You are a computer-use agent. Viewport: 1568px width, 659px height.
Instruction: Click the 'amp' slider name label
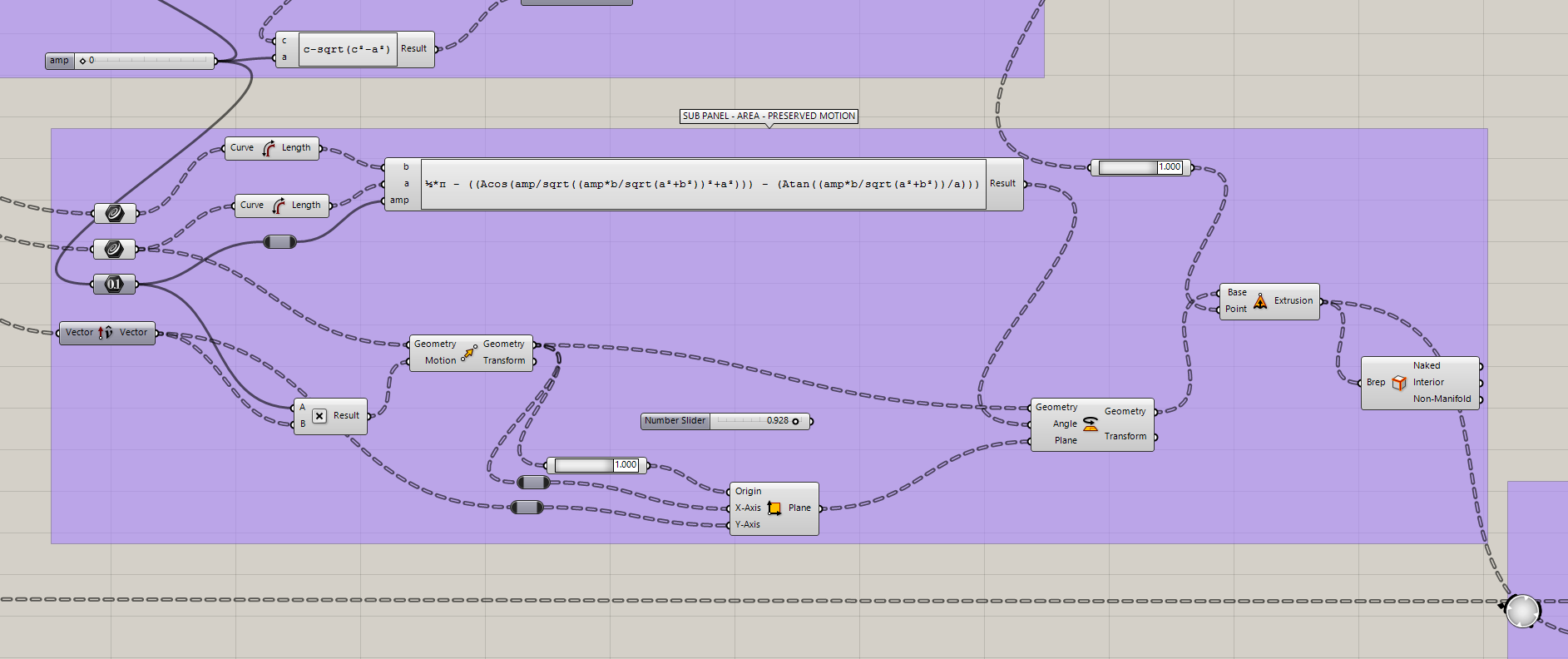(x=59, y=61)
